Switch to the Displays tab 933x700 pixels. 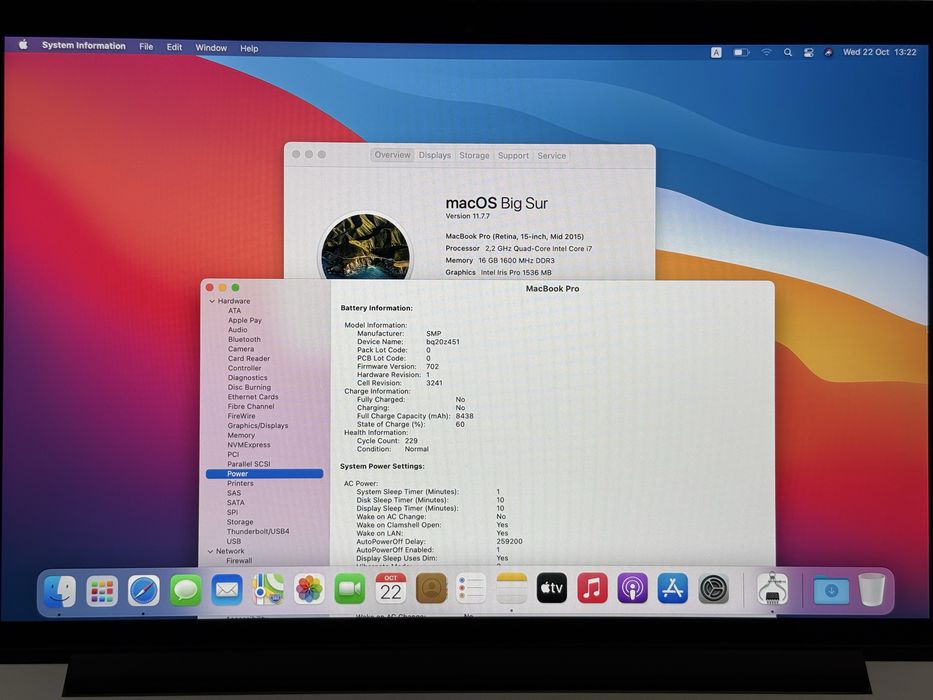pyautogui.click(x=434, y=155)
